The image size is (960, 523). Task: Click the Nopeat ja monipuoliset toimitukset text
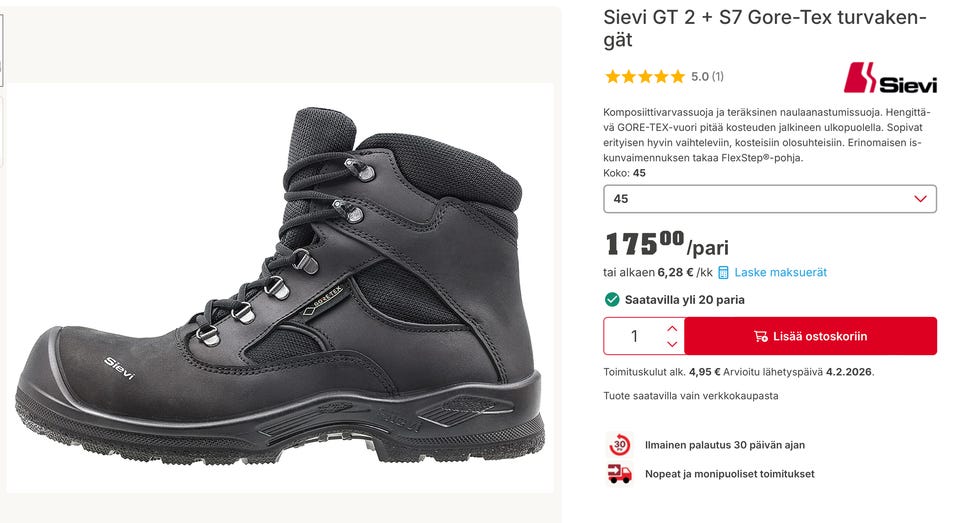point(729,474)
